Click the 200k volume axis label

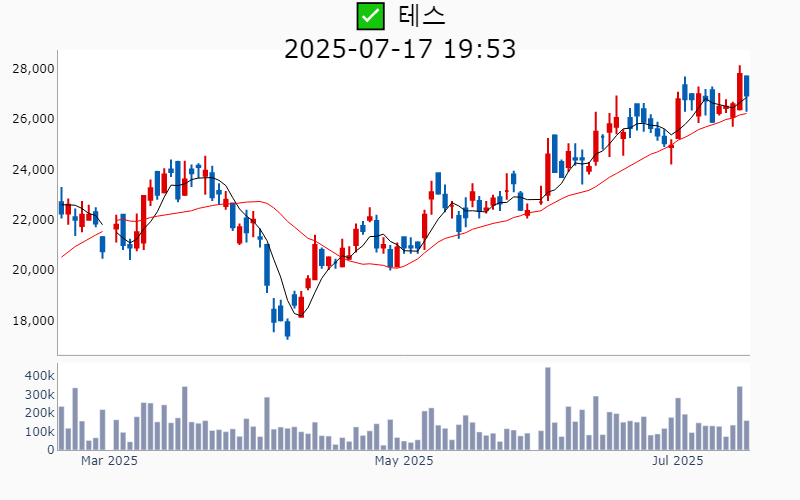pos(40,413)
